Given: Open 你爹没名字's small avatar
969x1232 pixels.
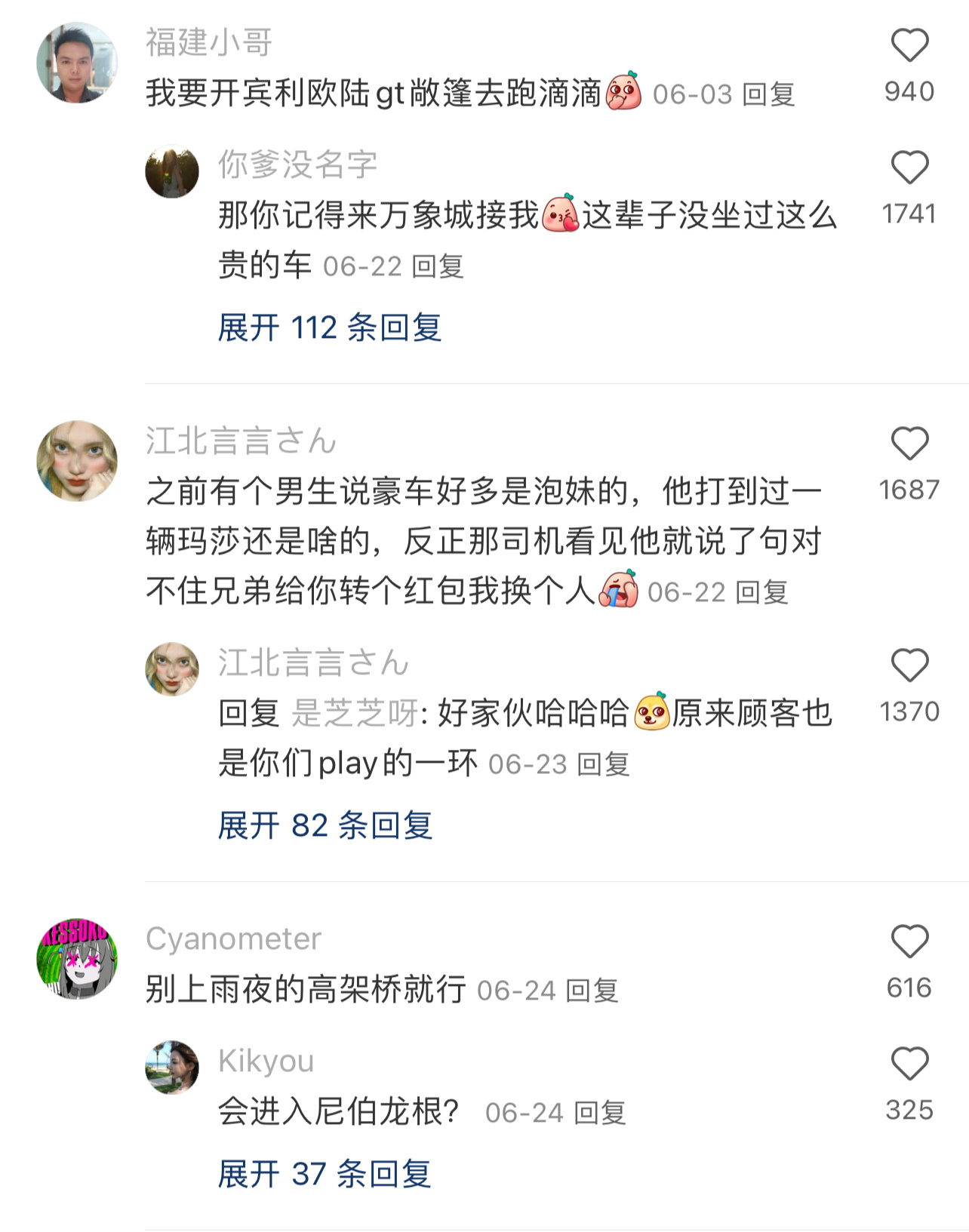Looking at the screenshot, I should point(172,171).
